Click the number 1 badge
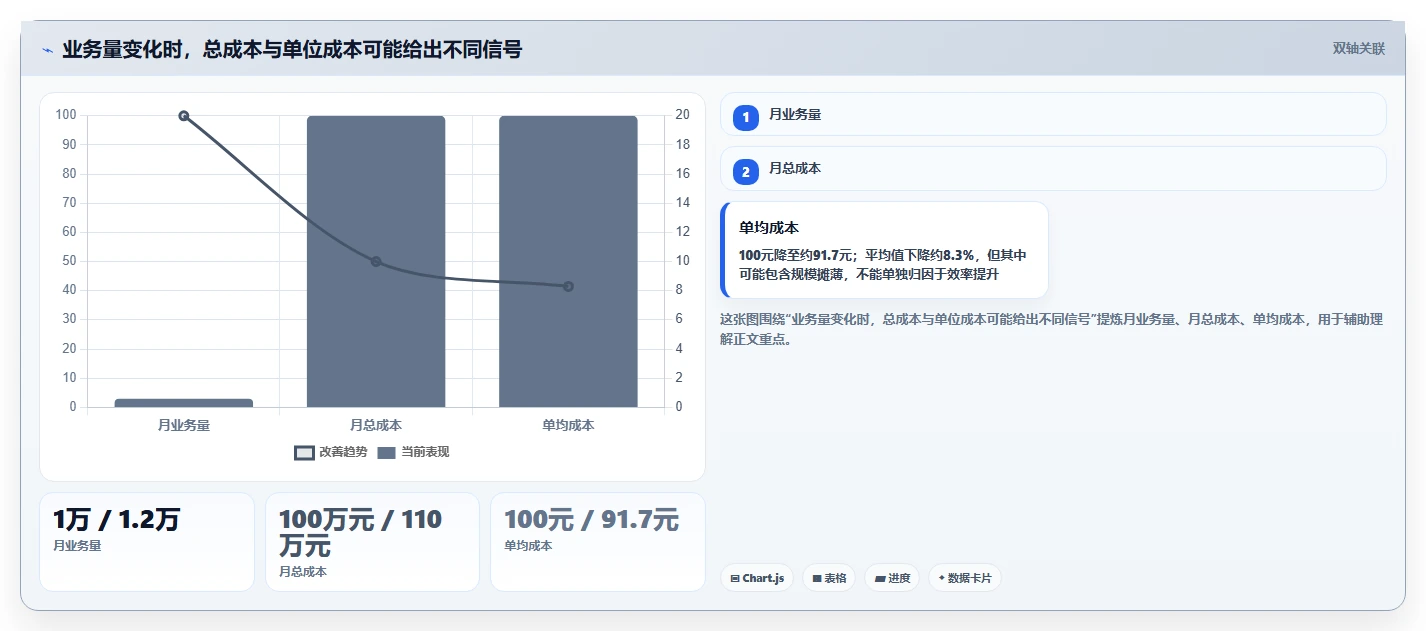The width and height of the screenshot is (1426, 631). (x=745, y=117)
